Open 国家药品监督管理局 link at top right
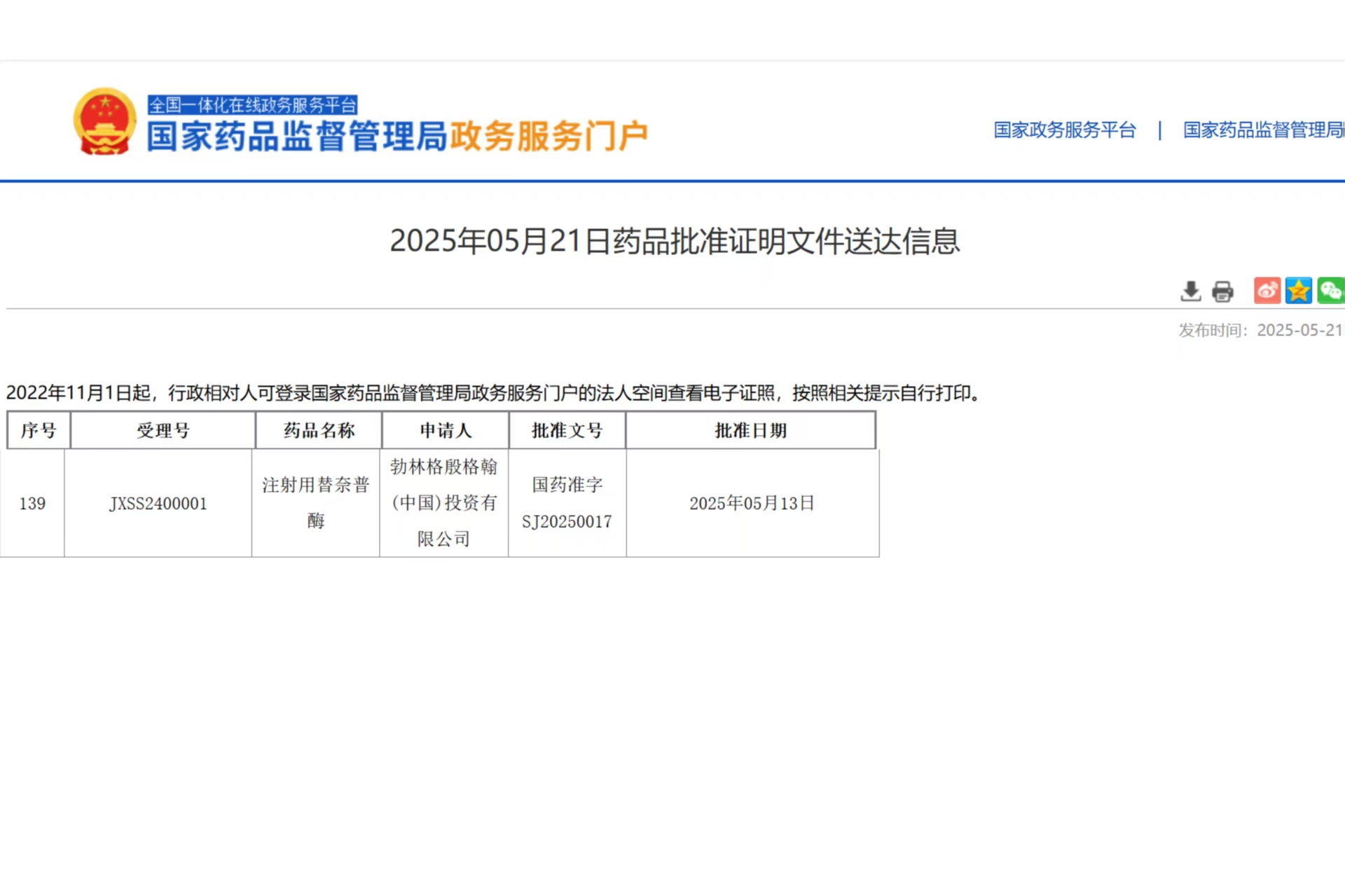The image size is (1345, 896). click(1264, 130)
